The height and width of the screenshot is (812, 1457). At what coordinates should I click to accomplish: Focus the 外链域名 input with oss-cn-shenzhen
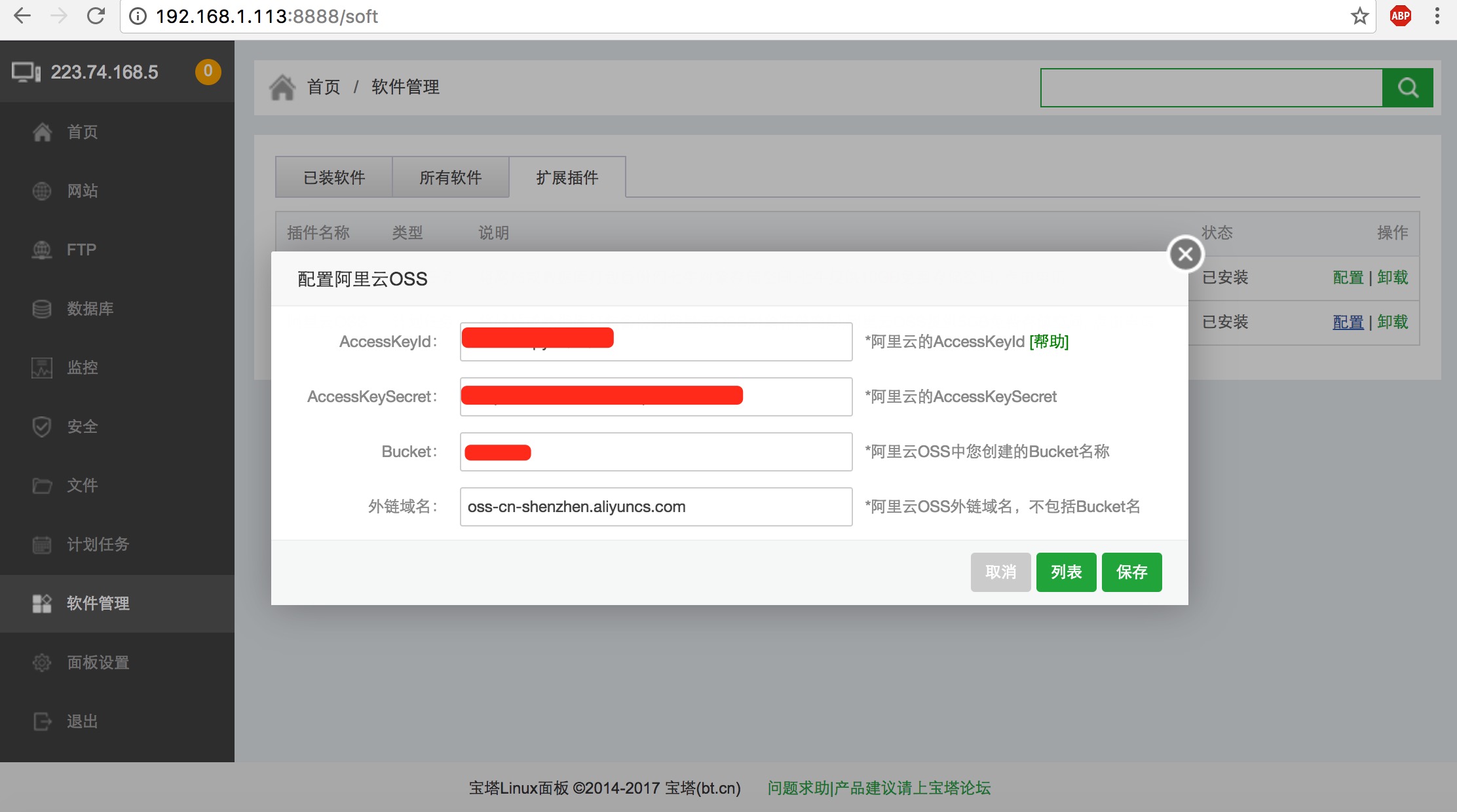tap(656, 506)
